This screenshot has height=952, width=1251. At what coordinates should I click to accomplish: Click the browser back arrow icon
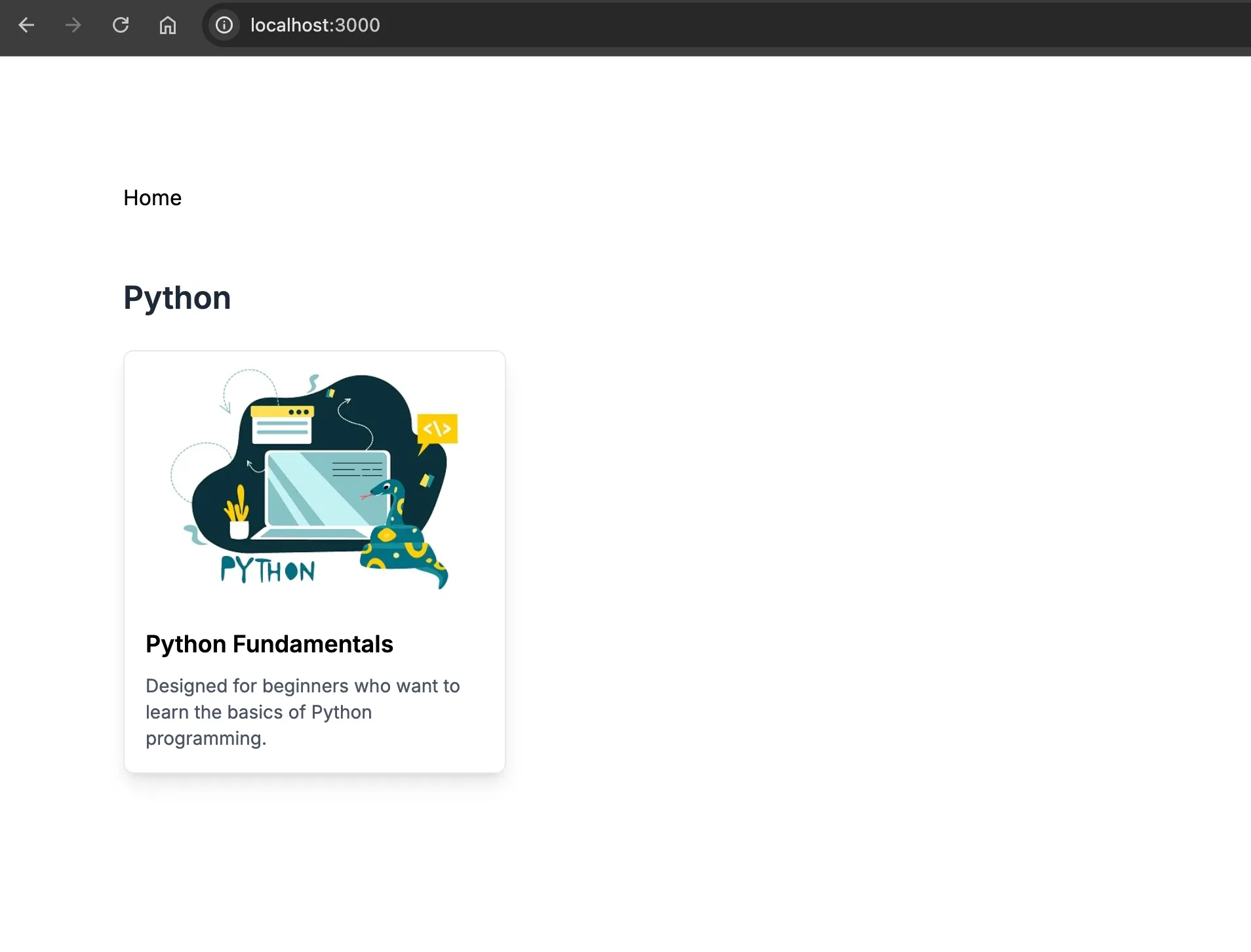(x=26, y=25)
